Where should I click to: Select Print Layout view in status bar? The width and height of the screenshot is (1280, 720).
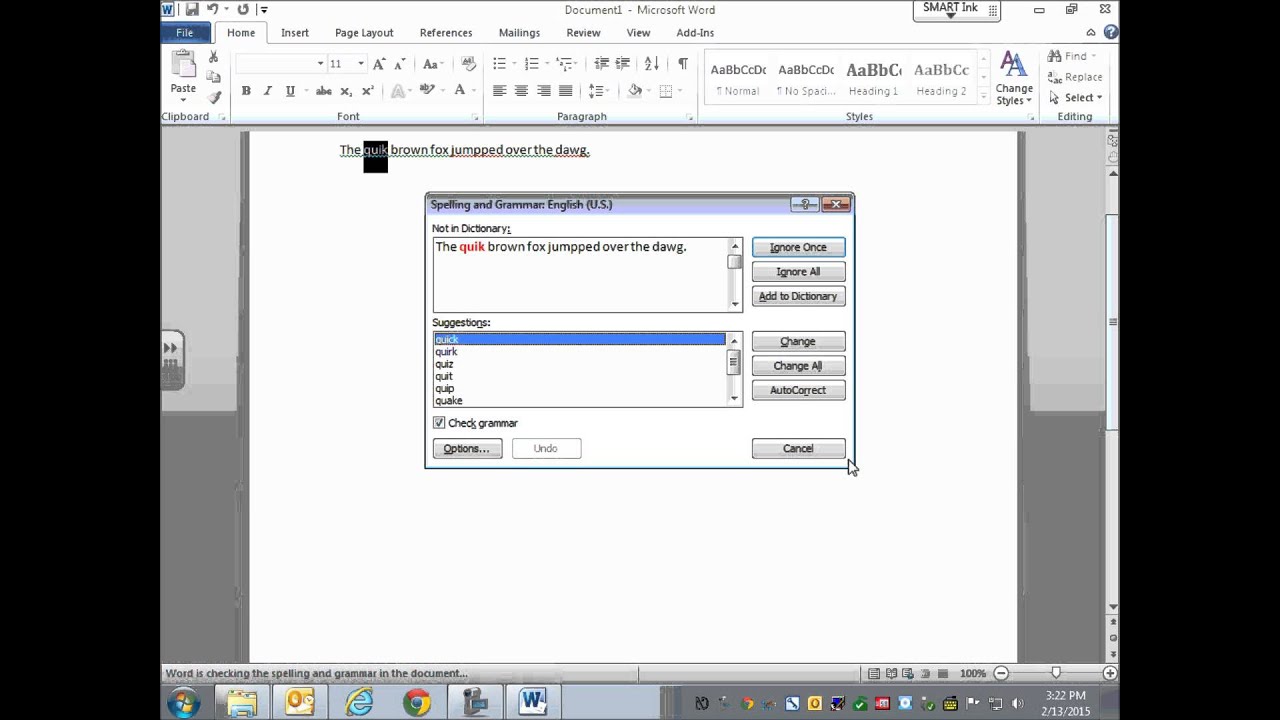pyautogui.click(x=875, y=674)
